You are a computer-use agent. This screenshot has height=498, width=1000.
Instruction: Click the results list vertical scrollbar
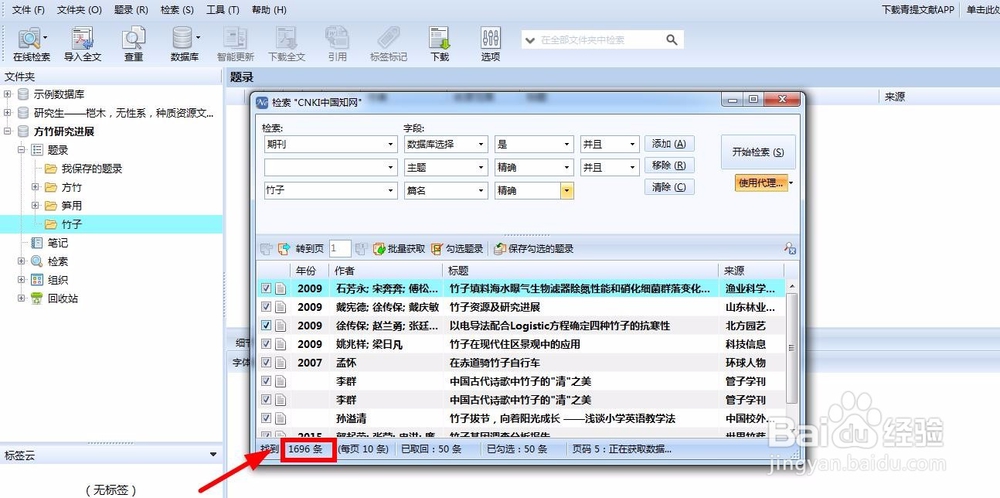tap(791, 348)
